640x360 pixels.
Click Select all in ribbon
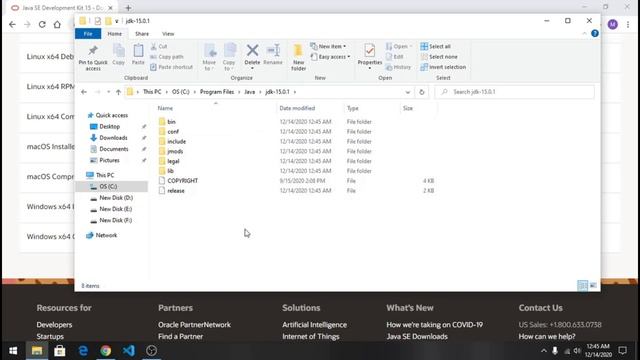pyautogui.click(x=436, y=47)
